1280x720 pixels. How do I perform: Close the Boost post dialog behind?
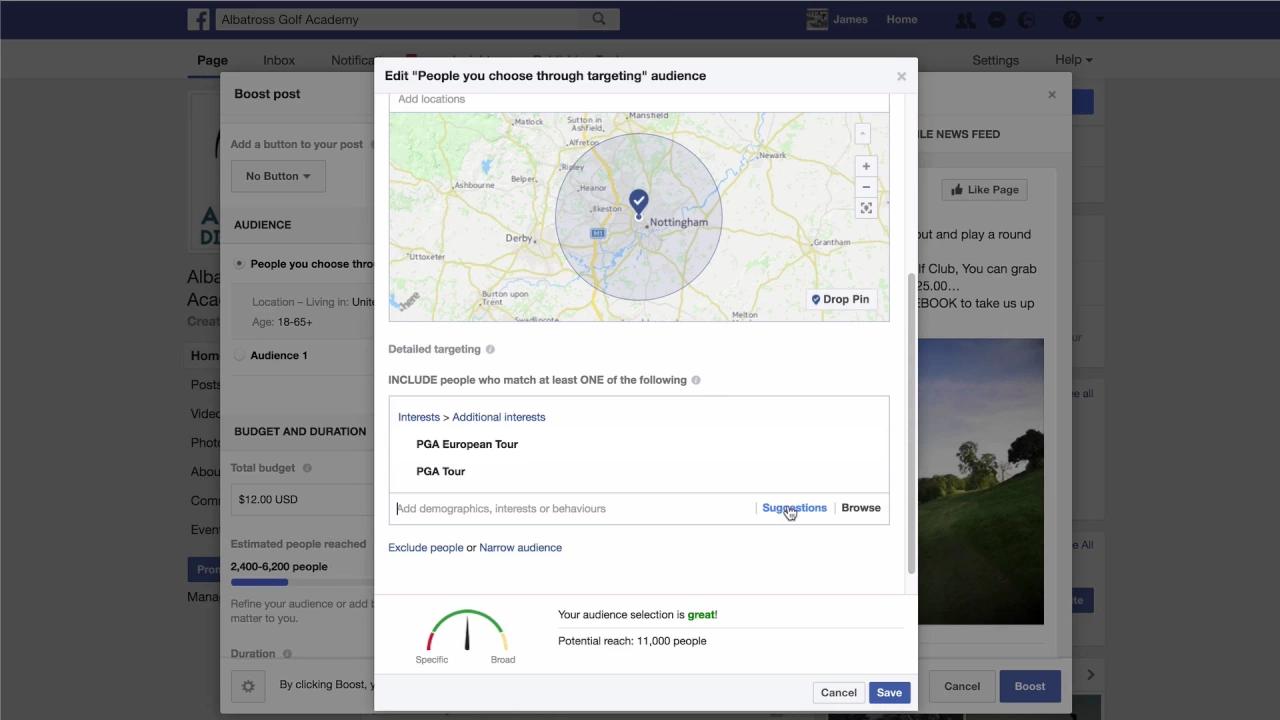click(x=1052, y=94)
